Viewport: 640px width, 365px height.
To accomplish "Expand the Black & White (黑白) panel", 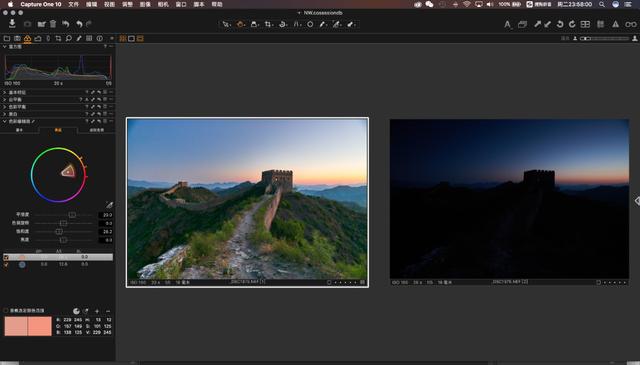I will click(4, 114).
